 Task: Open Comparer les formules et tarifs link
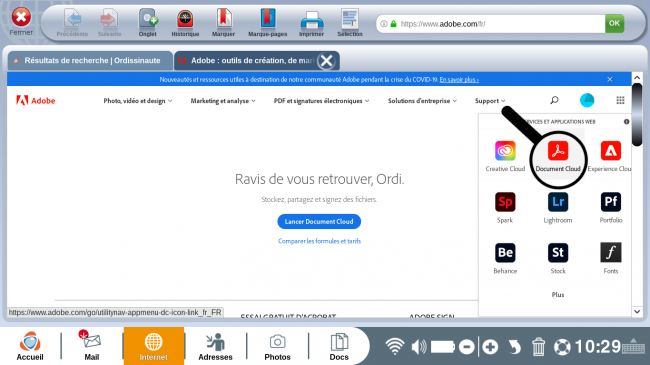pos(320,241)
